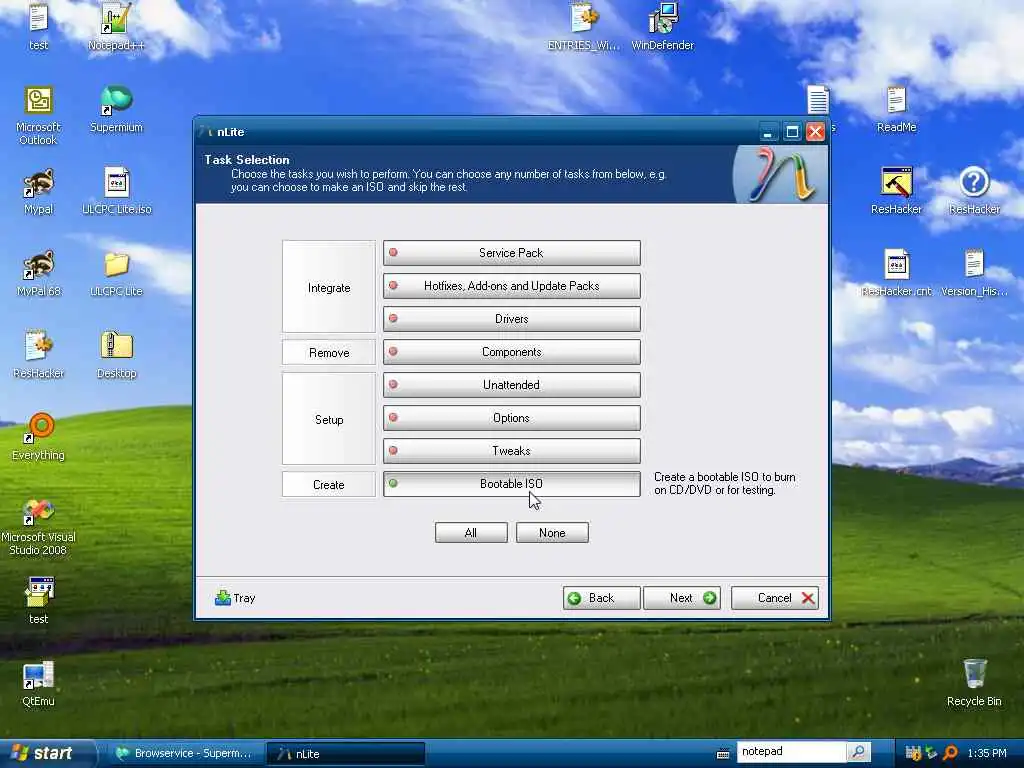Select the ReadMe text file icon
The image size is (1024, 768).
click(896, 109)
